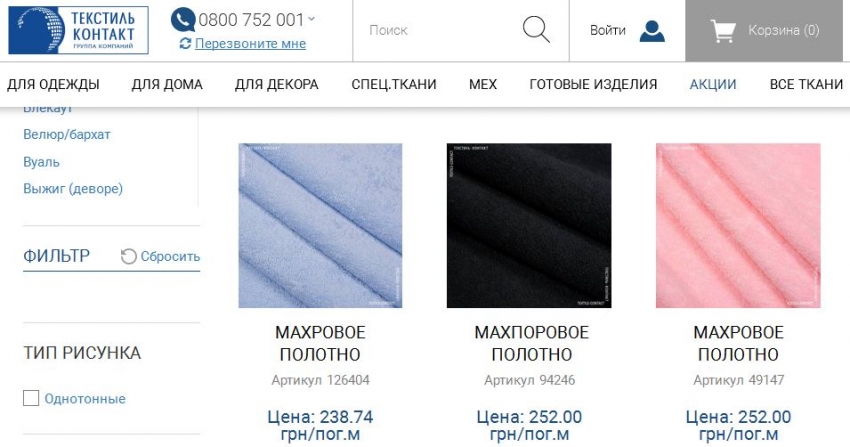This screenshot has width=850, height=447.
Task: Open the Акции menu item
Action: coord(713,85)
